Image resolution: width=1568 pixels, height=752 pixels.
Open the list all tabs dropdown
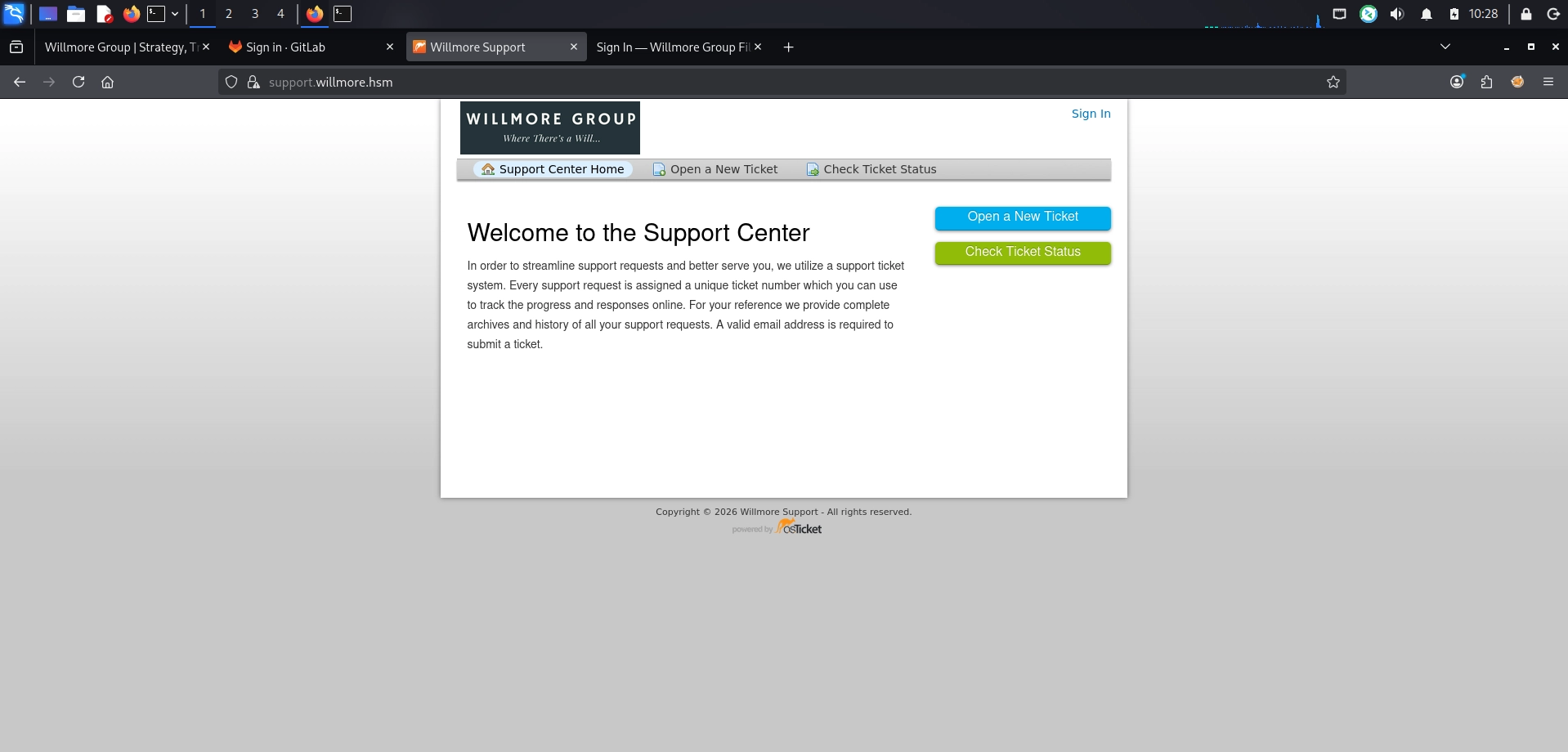pos(1445,47)
